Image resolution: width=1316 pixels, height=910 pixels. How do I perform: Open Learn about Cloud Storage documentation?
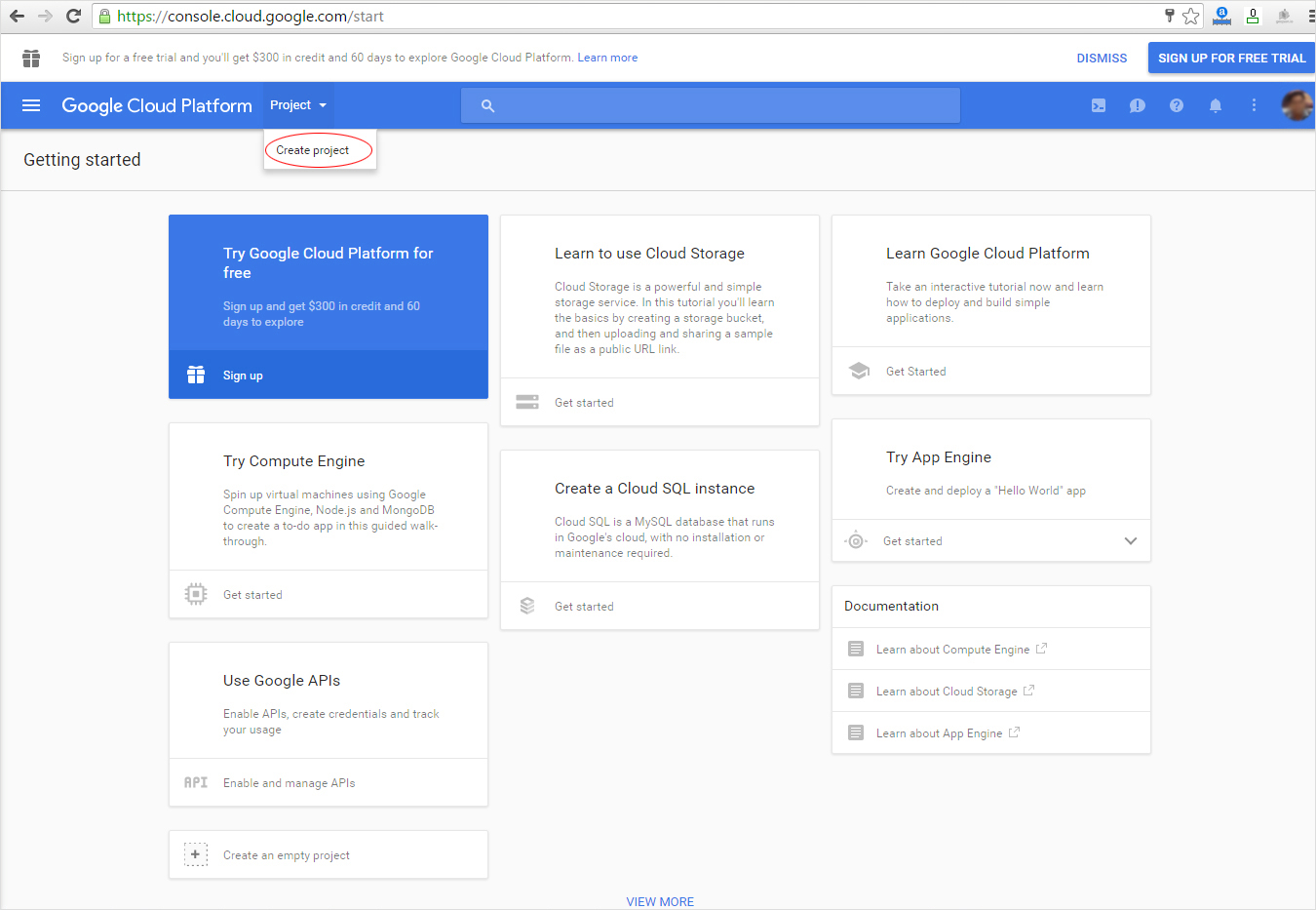pyautogui.click(x=947, y=692)
